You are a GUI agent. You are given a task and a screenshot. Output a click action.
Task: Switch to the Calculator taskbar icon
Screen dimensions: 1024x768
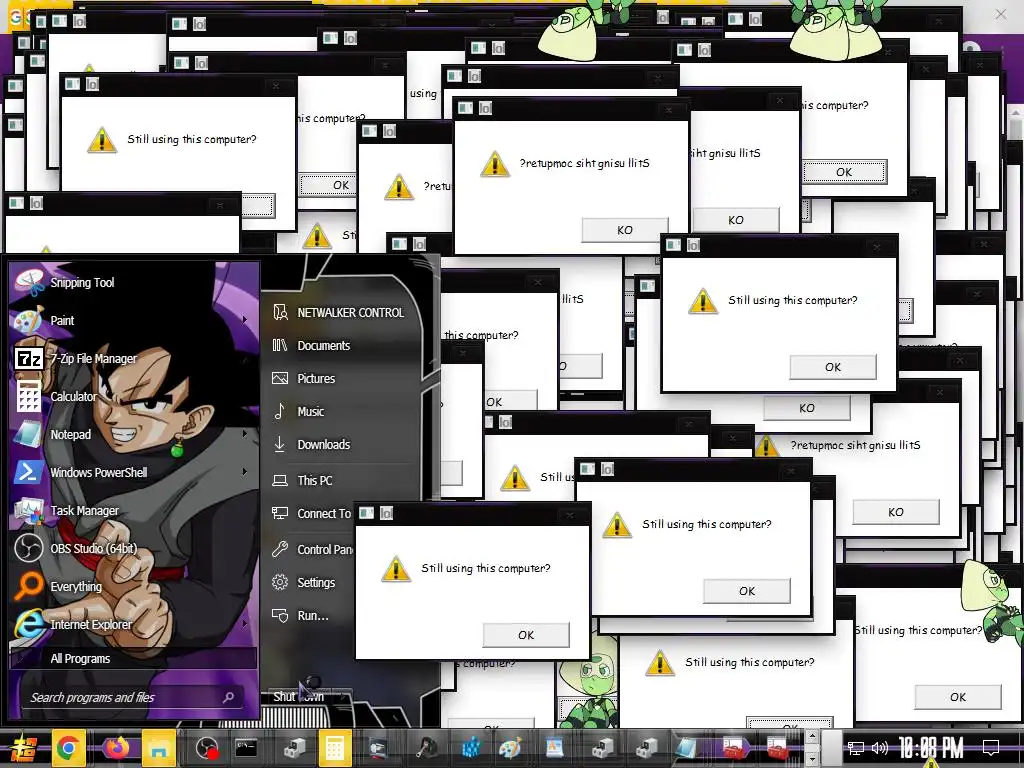tap(335, 748)
